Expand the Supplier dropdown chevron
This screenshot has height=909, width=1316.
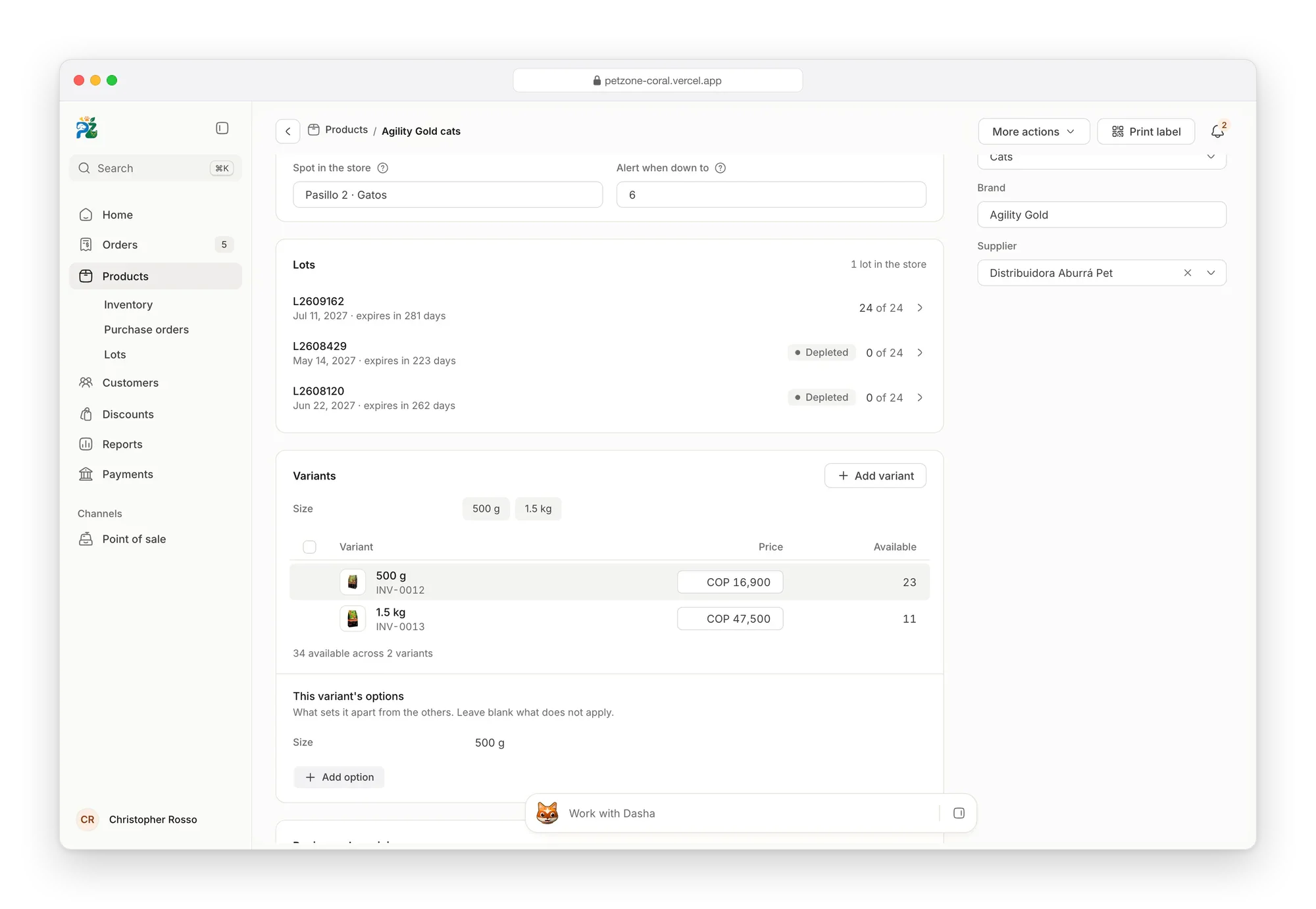[x=1211, y=273]
